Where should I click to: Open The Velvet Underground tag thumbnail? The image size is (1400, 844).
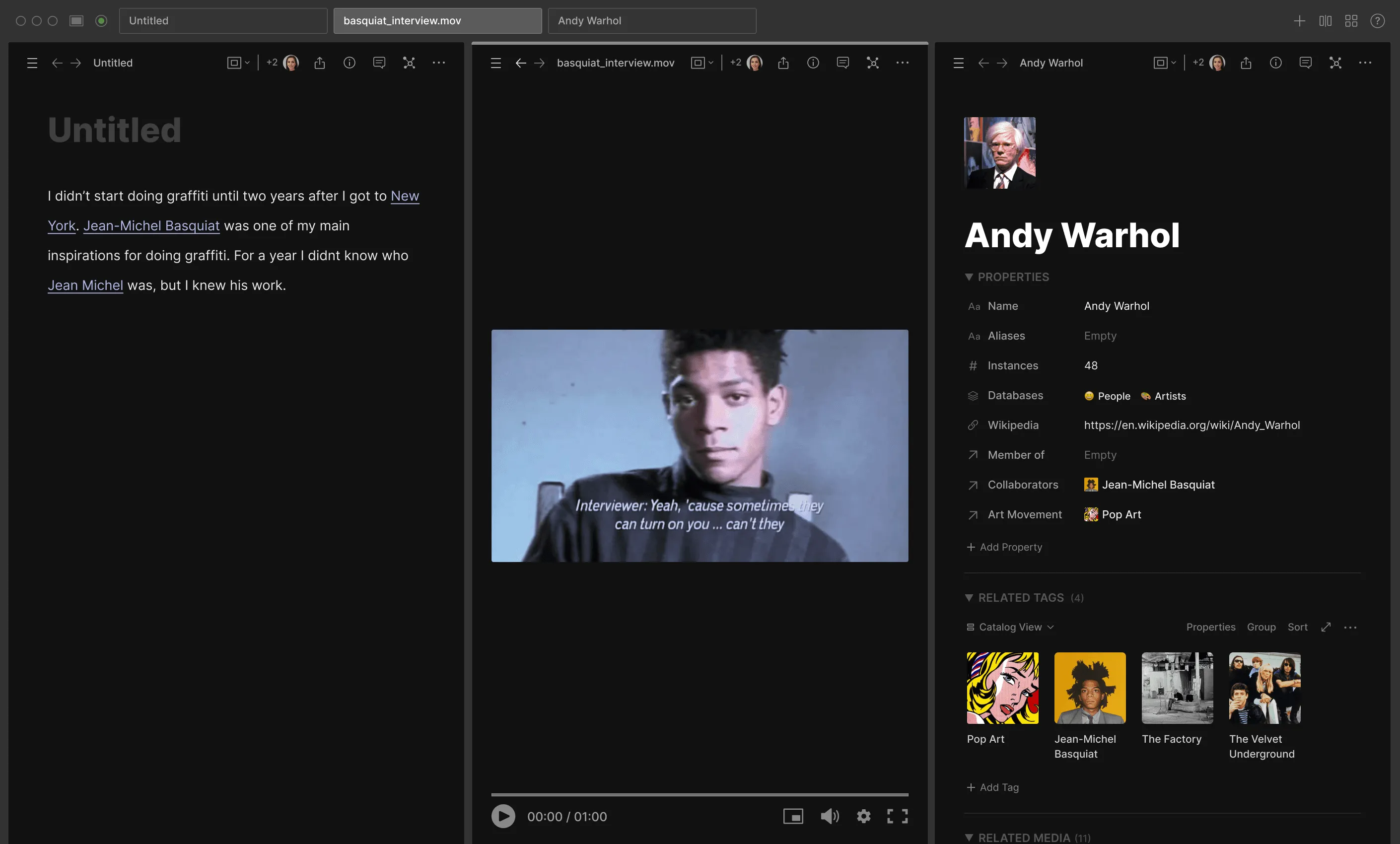pos(1265,688)
